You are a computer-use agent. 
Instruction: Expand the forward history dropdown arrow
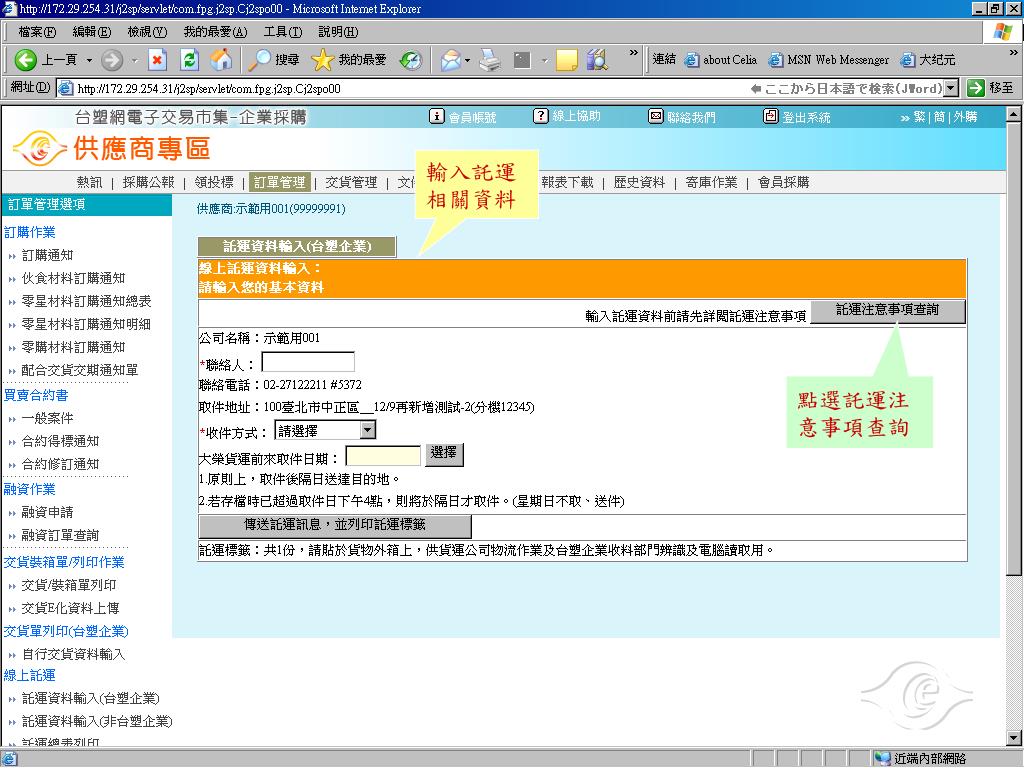[135, 60]
